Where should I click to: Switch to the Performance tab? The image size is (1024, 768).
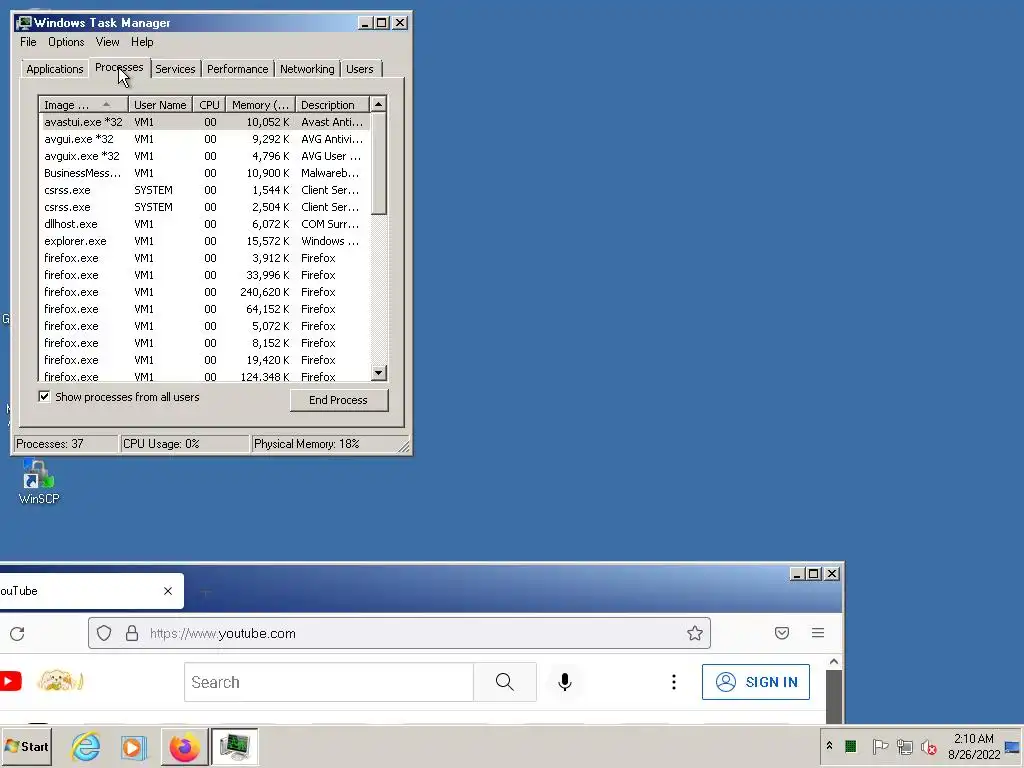pos(238,69)
